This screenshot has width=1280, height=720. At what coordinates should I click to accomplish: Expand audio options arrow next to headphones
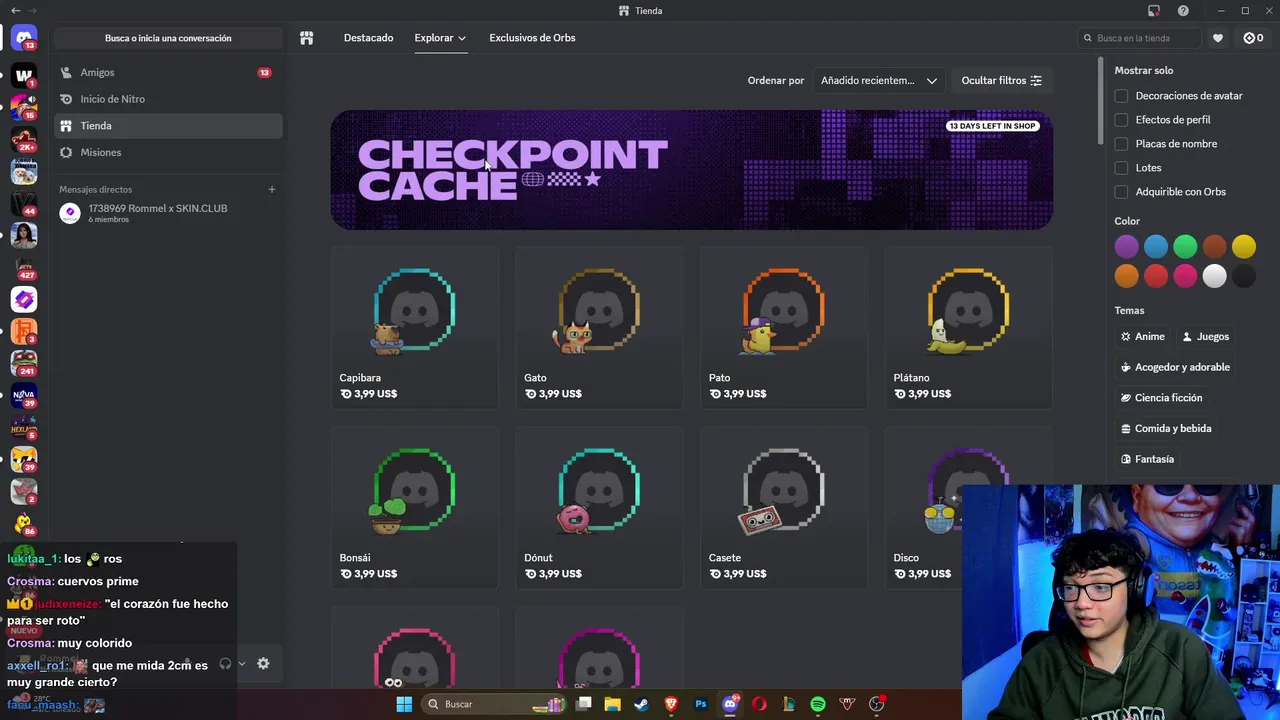[x=241, y=663]
